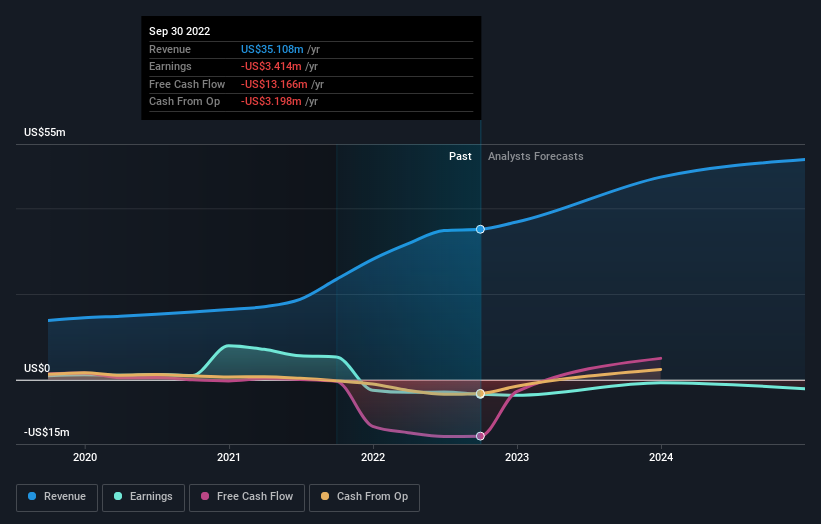Click the 2020 x-axis label
This screenshot has height=524, width=821.
point(85,457)
